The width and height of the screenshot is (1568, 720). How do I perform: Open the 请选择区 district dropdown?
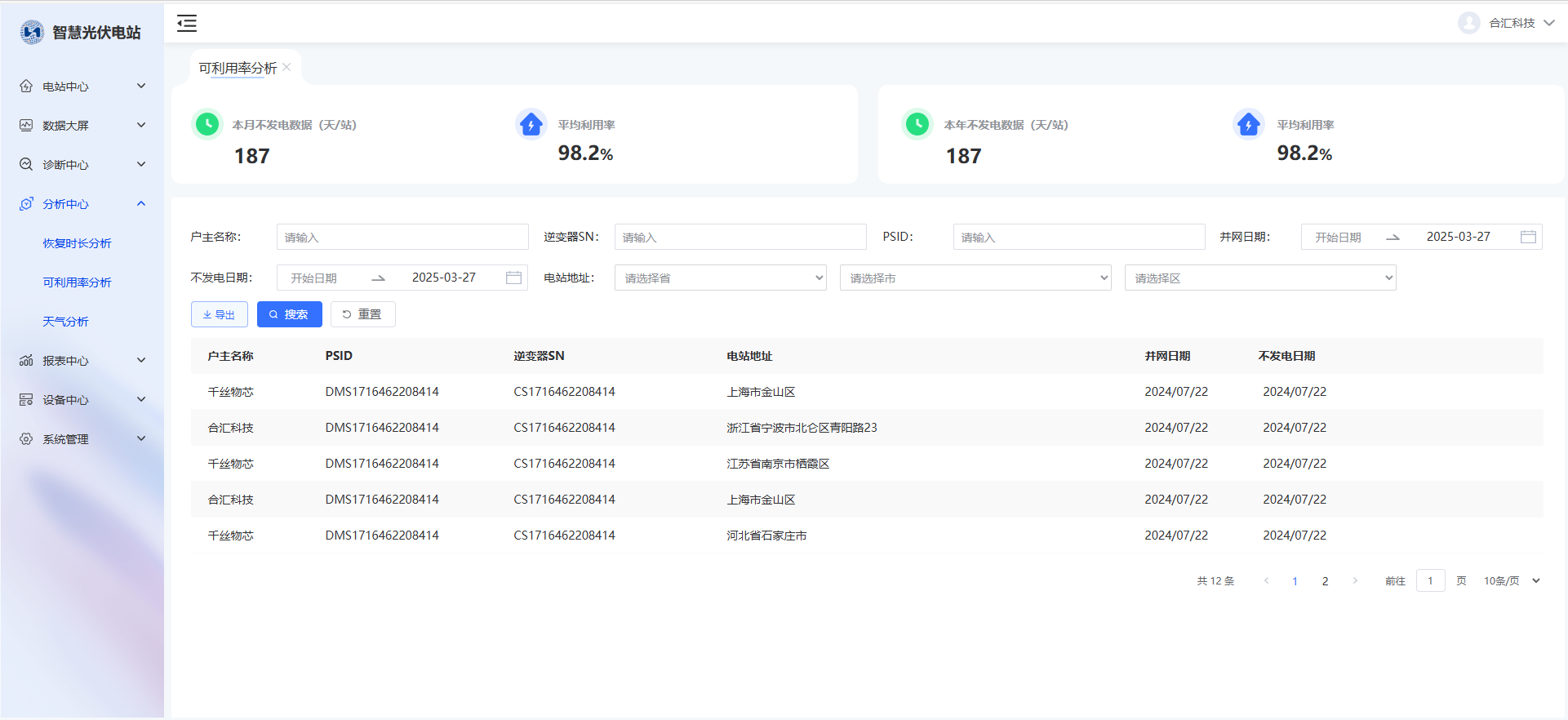click(1259, 278)
